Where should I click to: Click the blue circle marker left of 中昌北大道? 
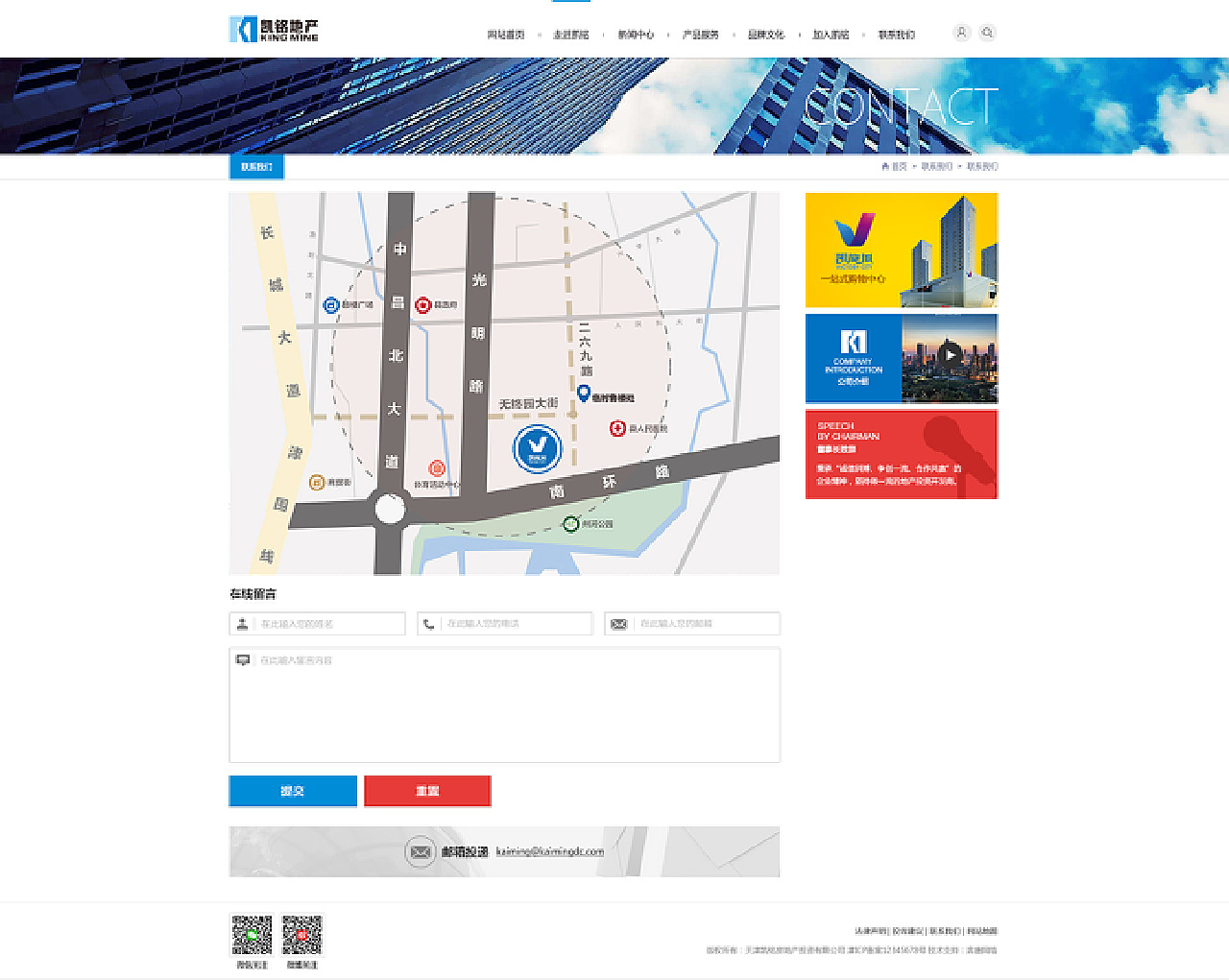331,305
